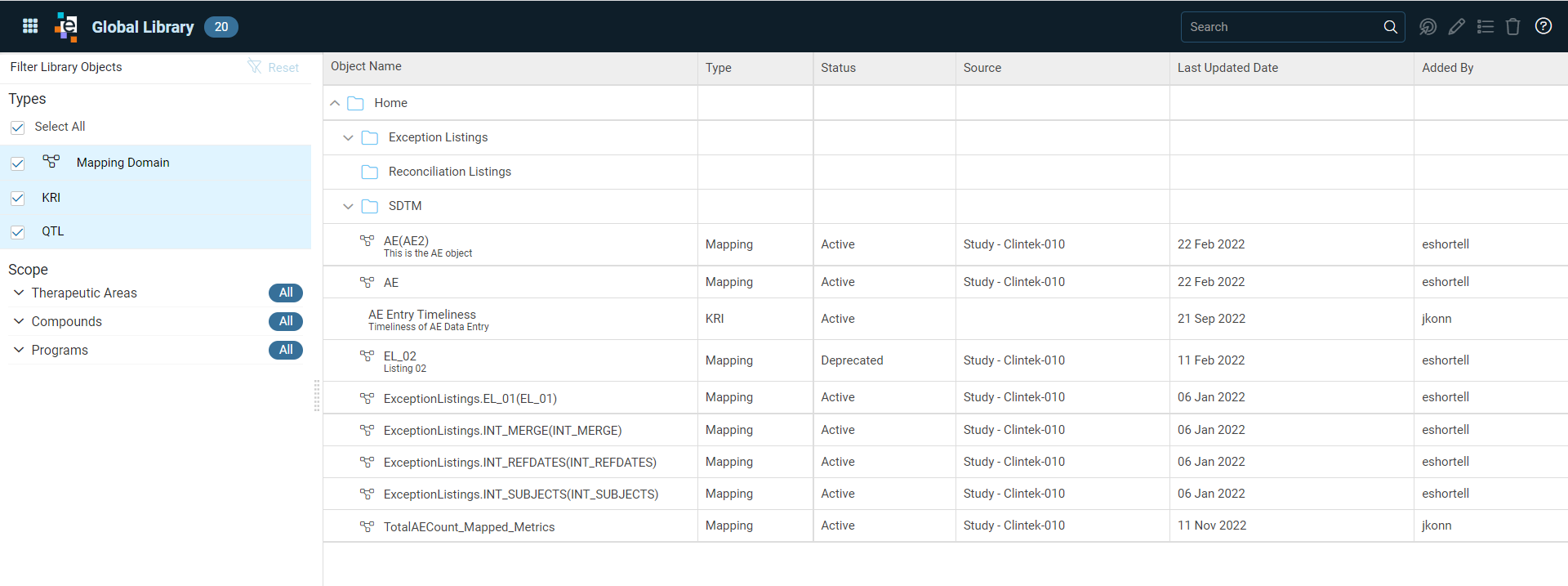The width and height of the screenshot is (1568, 586).
Task: Open the help question mark icon
Action: (1543, 26)
